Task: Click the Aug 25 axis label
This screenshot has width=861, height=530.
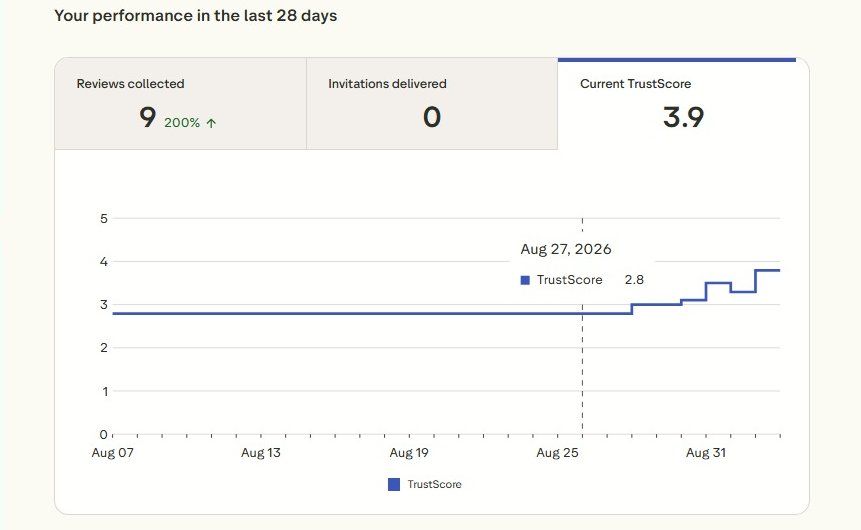Action: point(557,453)
